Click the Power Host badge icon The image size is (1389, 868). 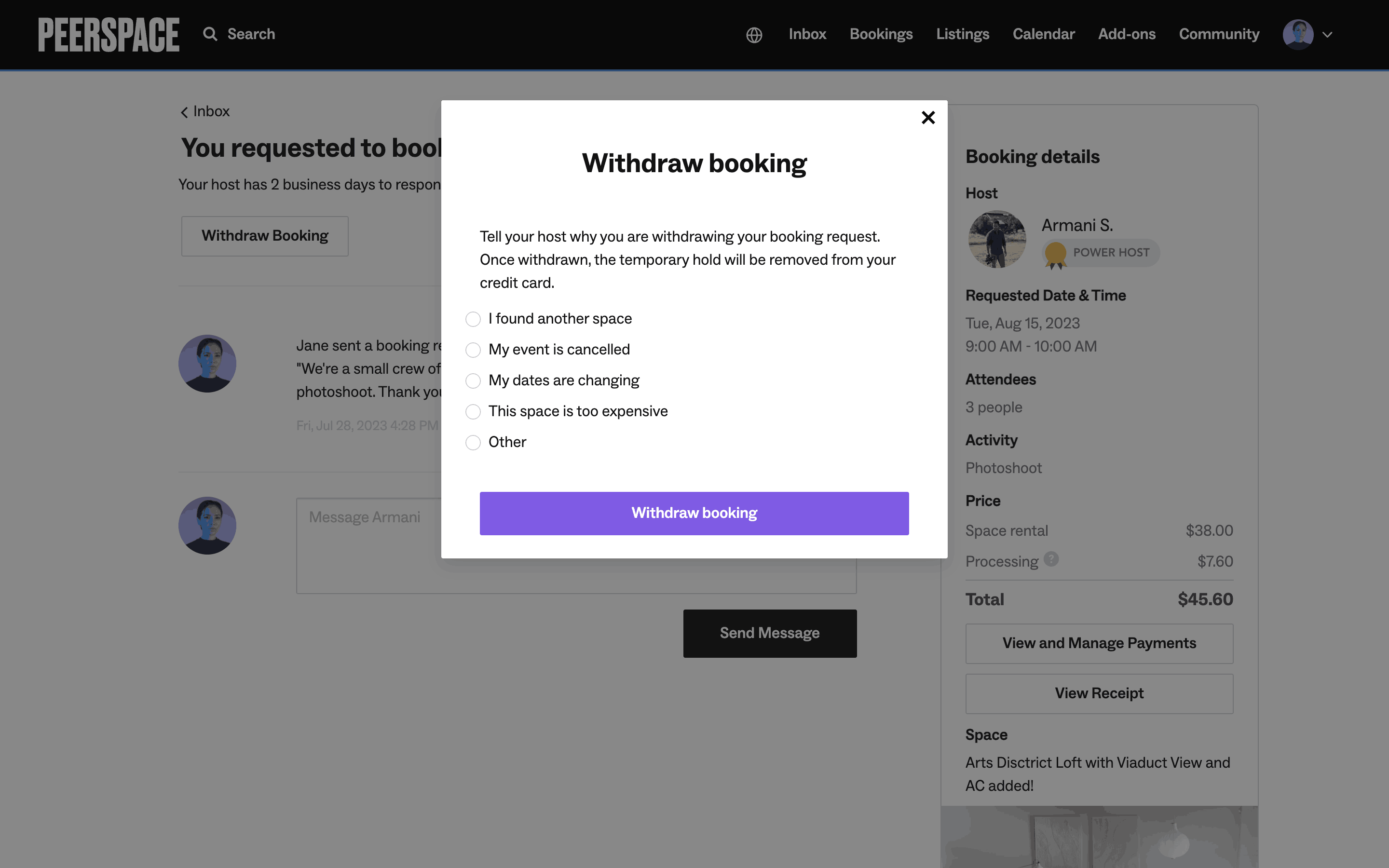tap(1055, 254)
